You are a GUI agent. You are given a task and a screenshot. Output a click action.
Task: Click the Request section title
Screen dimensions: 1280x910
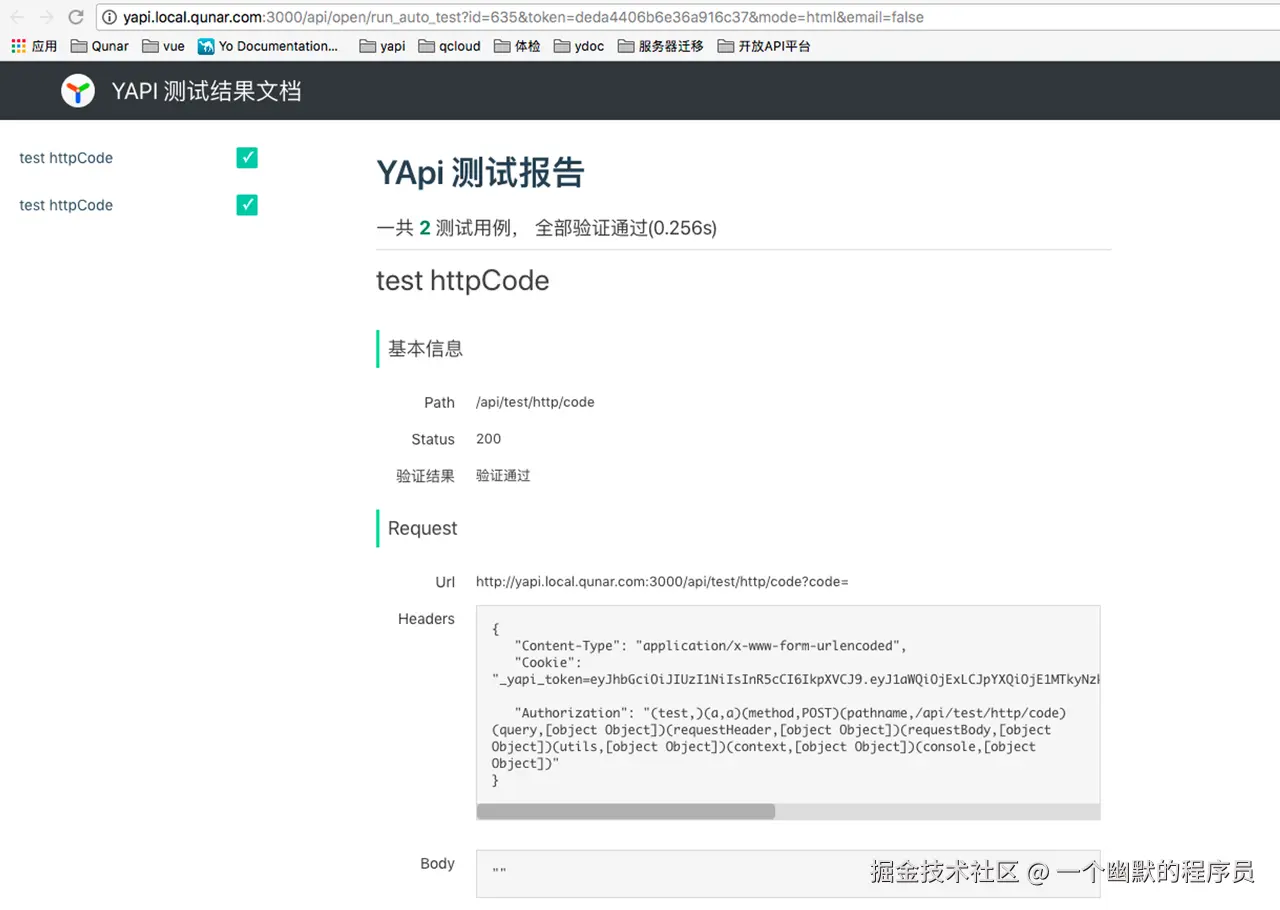click(x=422, y=528)
